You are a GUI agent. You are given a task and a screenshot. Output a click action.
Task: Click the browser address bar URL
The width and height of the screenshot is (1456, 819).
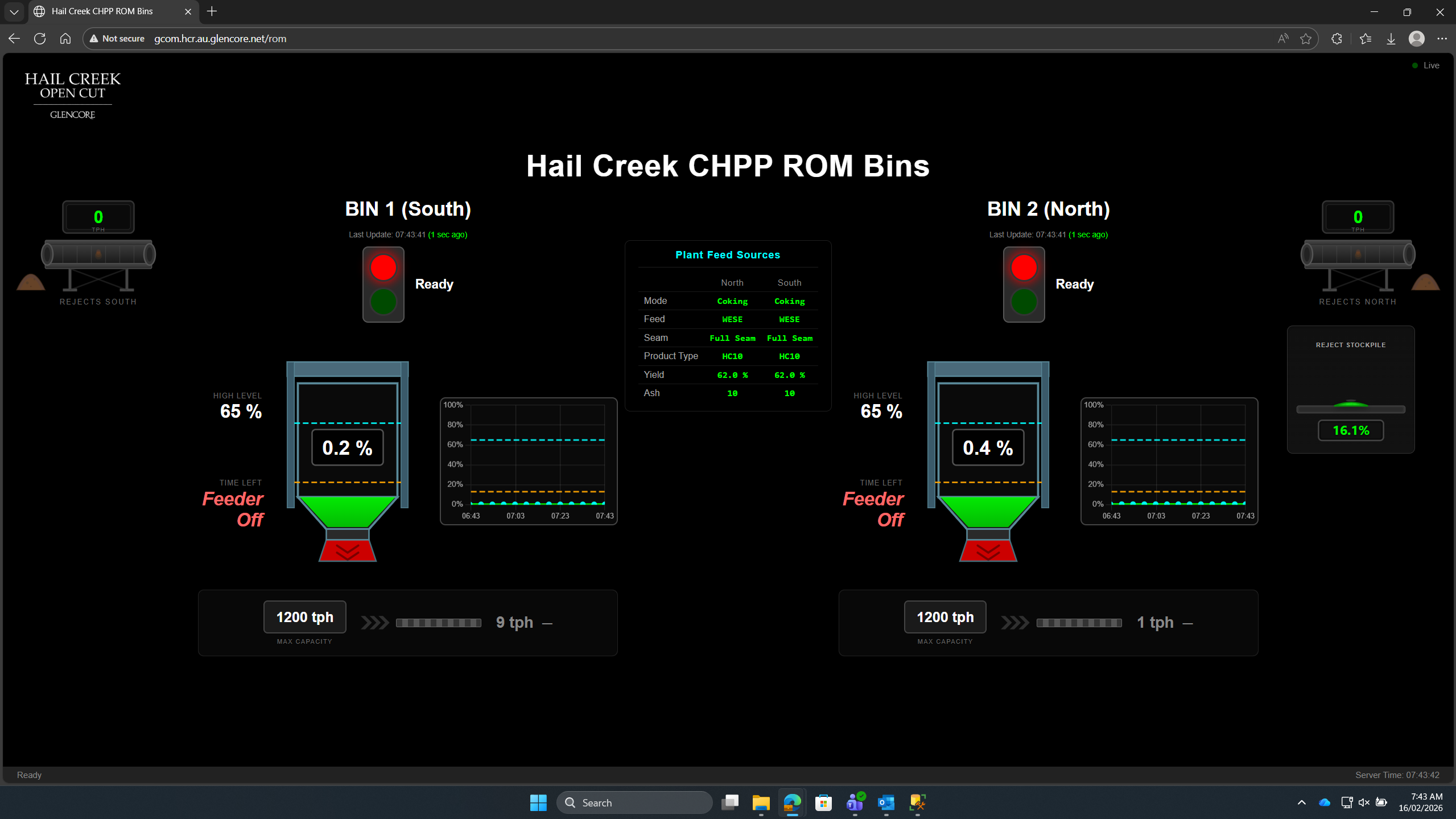[x=221, y=39]
